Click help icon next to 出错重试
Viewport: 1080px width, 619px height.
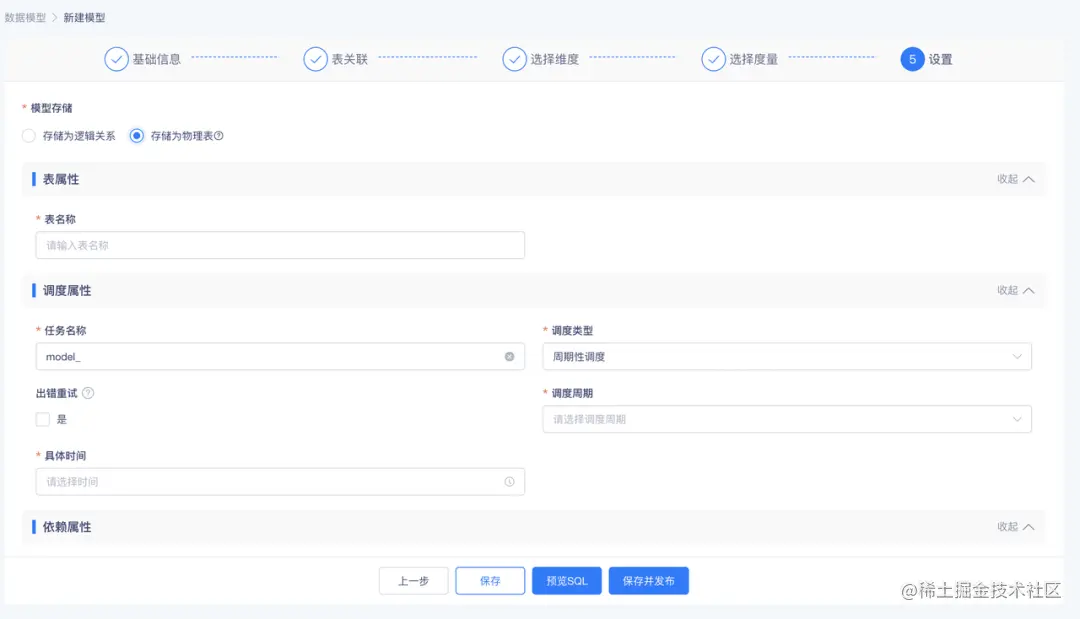(x=88, y=393)
